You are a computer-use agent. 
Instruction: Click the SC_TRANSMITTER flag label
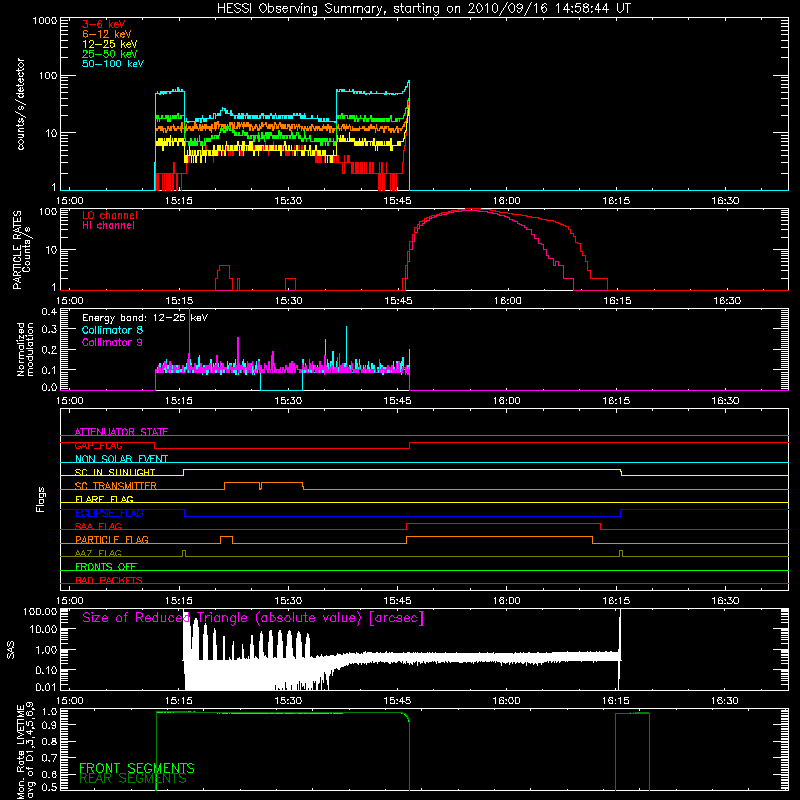tap(115, 486)
